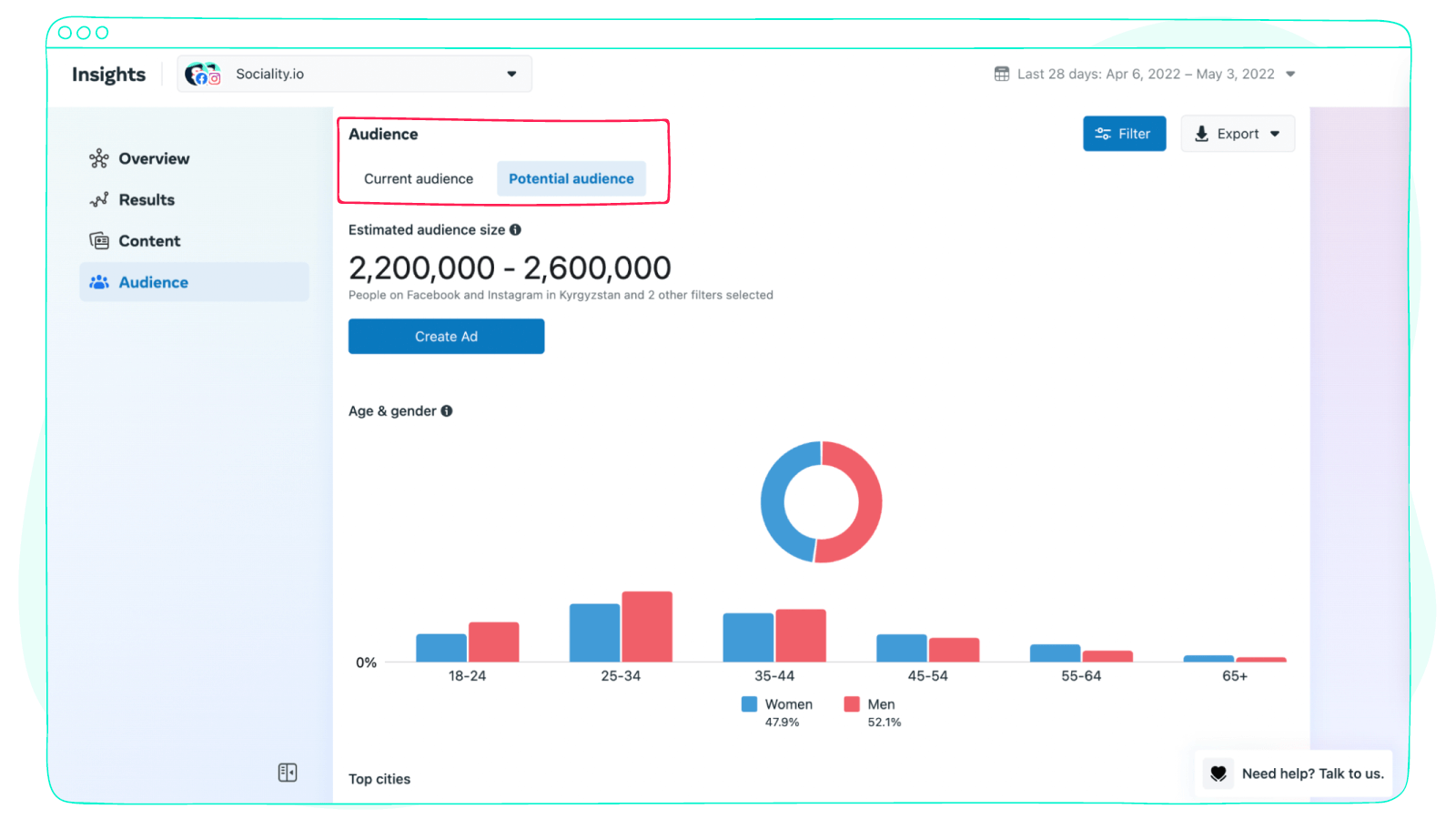
Task: Click the Results line-chart icon
Action: (97, 199)
